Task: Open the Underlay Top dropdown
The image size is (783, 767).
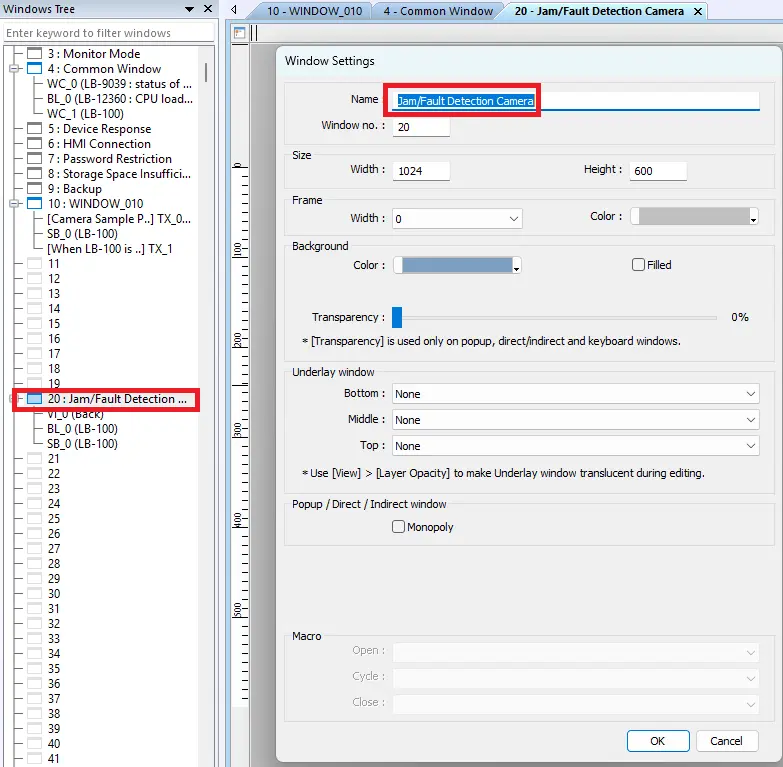Action: (x=575, y=445)
